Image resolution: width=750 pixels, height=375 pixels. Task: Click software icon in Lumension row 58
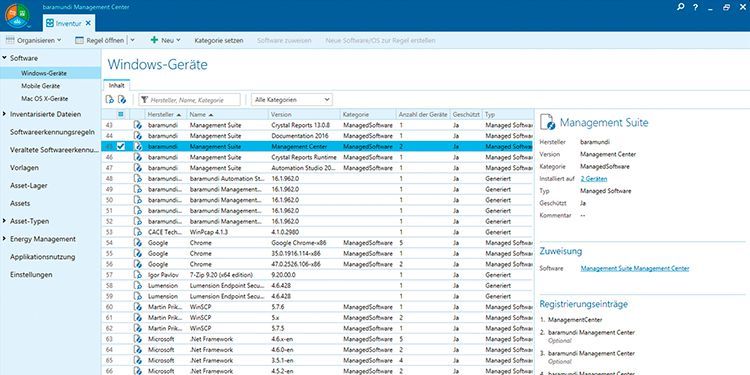pyautogui.click(x=138, y=286)
